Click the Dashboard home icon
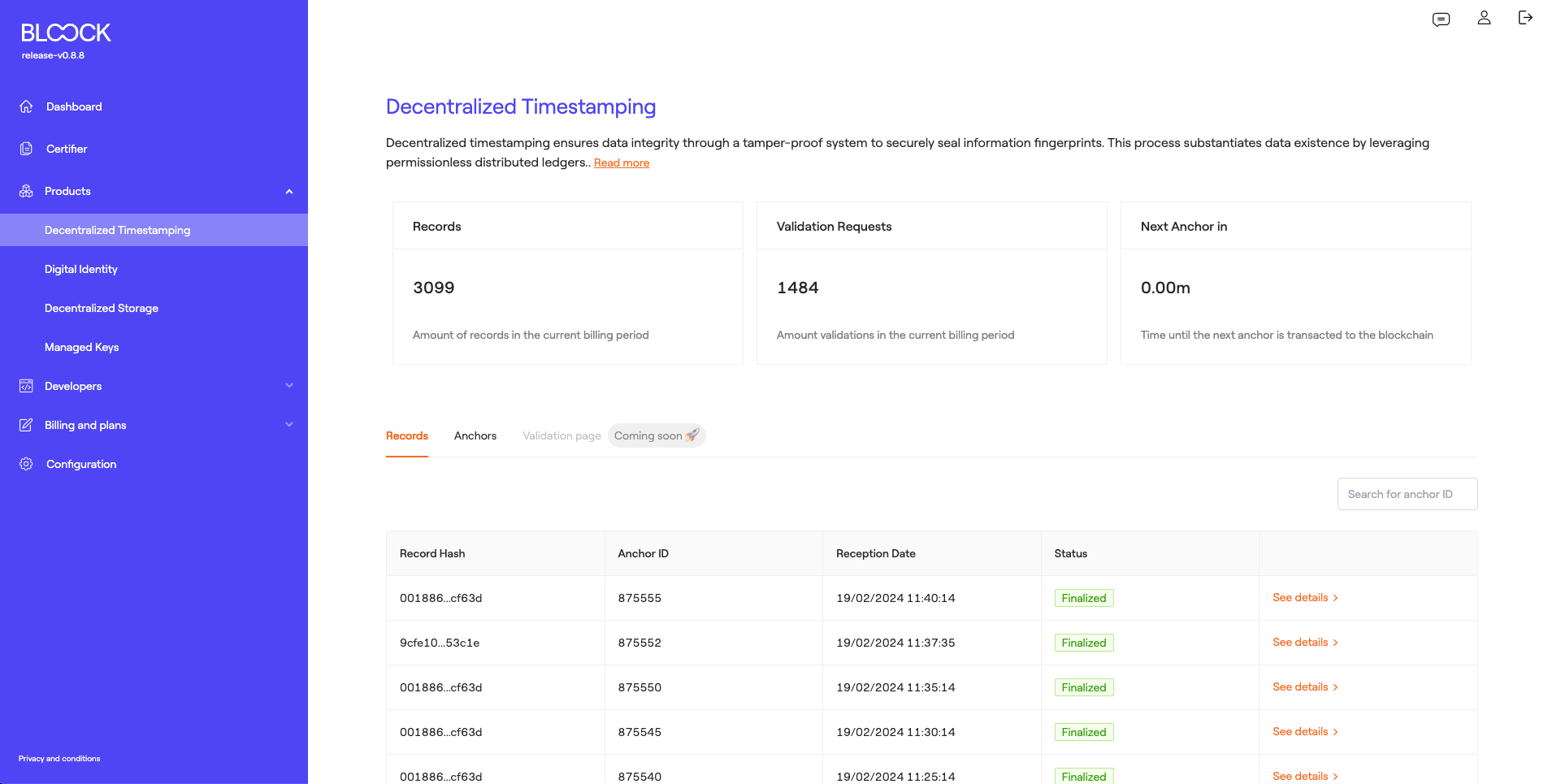The image size is (1548, 784). point(26,106)
